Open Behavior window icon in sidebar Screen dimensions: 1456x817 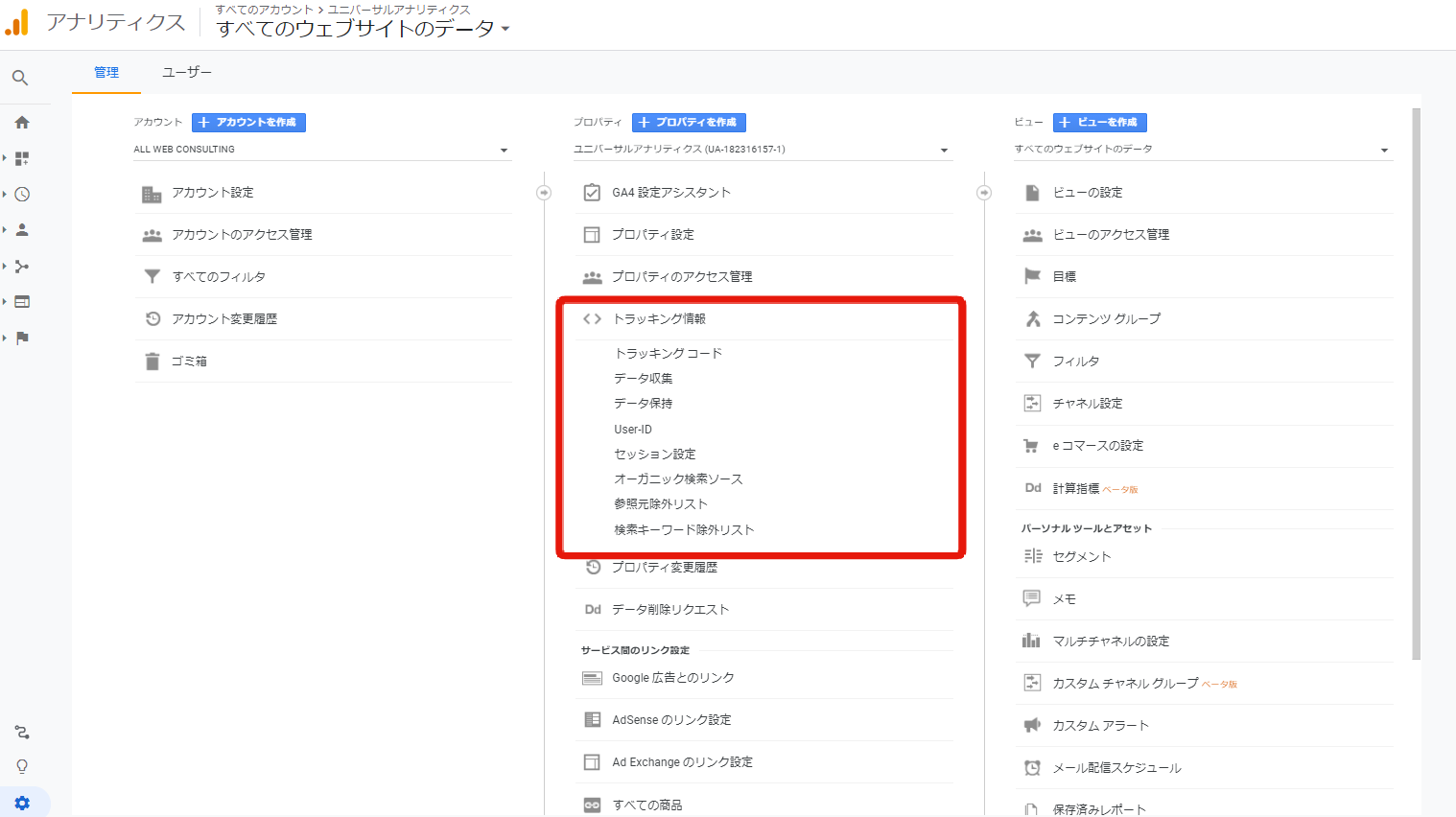tap(22, 302)
